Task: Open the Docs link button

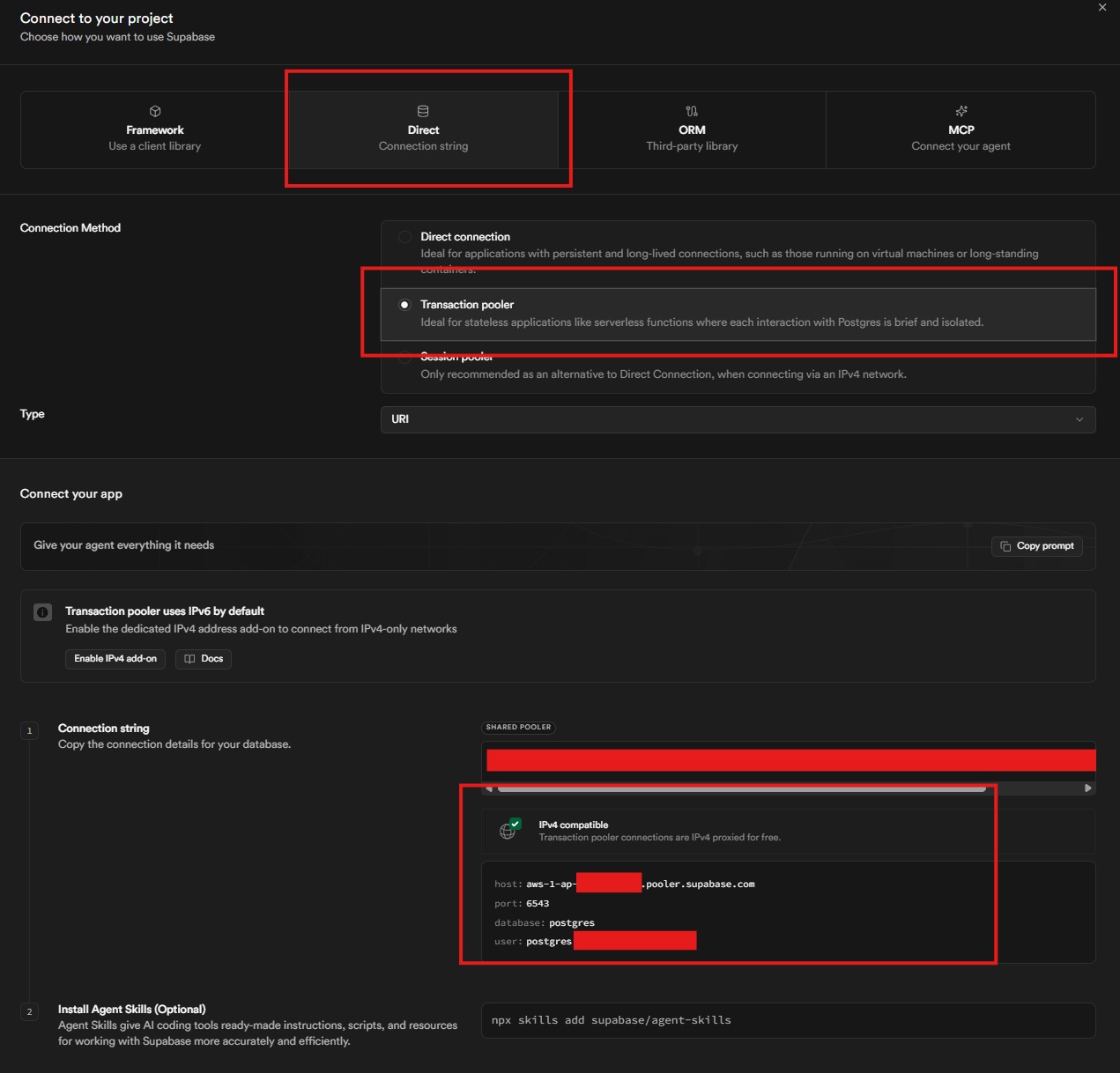Action: pyautogui.click(x=204, y=659)
